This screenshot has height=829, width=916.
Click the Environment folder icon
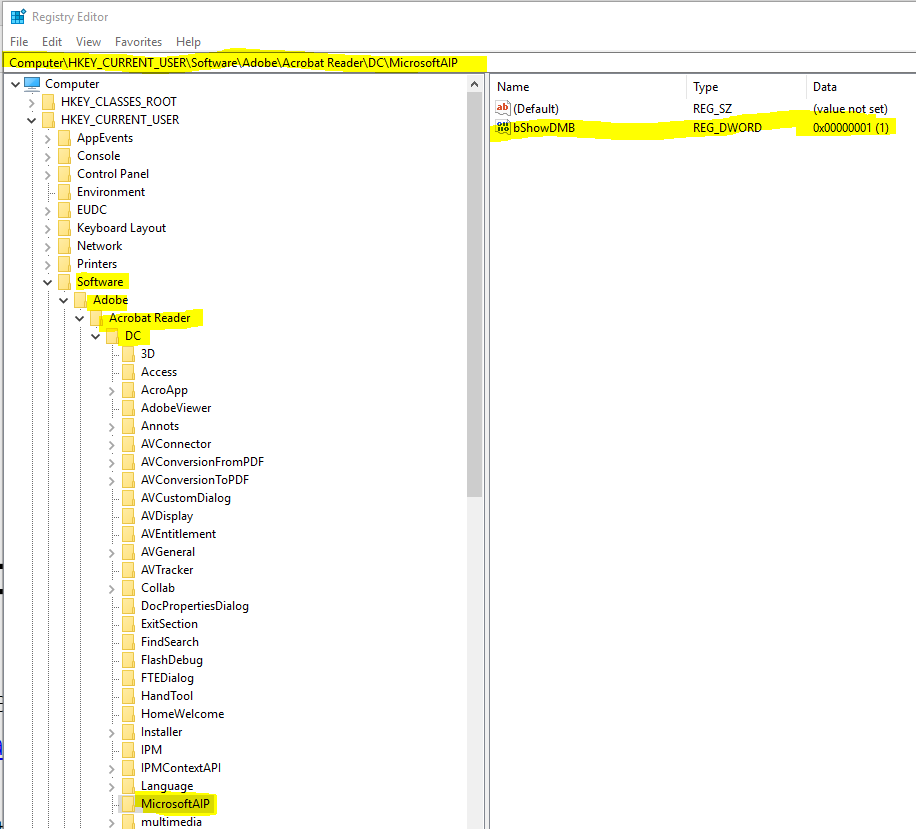point(65,192)
